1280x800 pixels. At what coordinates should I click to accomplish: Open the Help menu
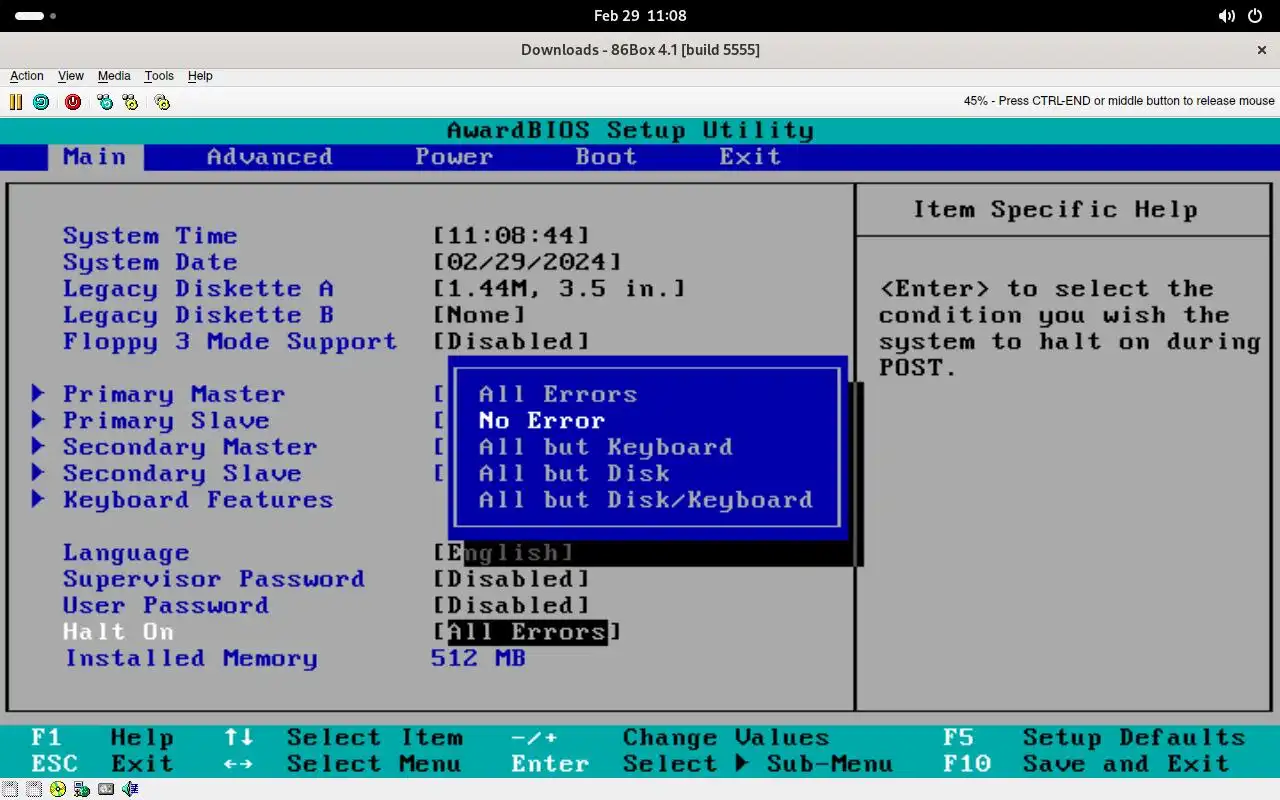200,76
